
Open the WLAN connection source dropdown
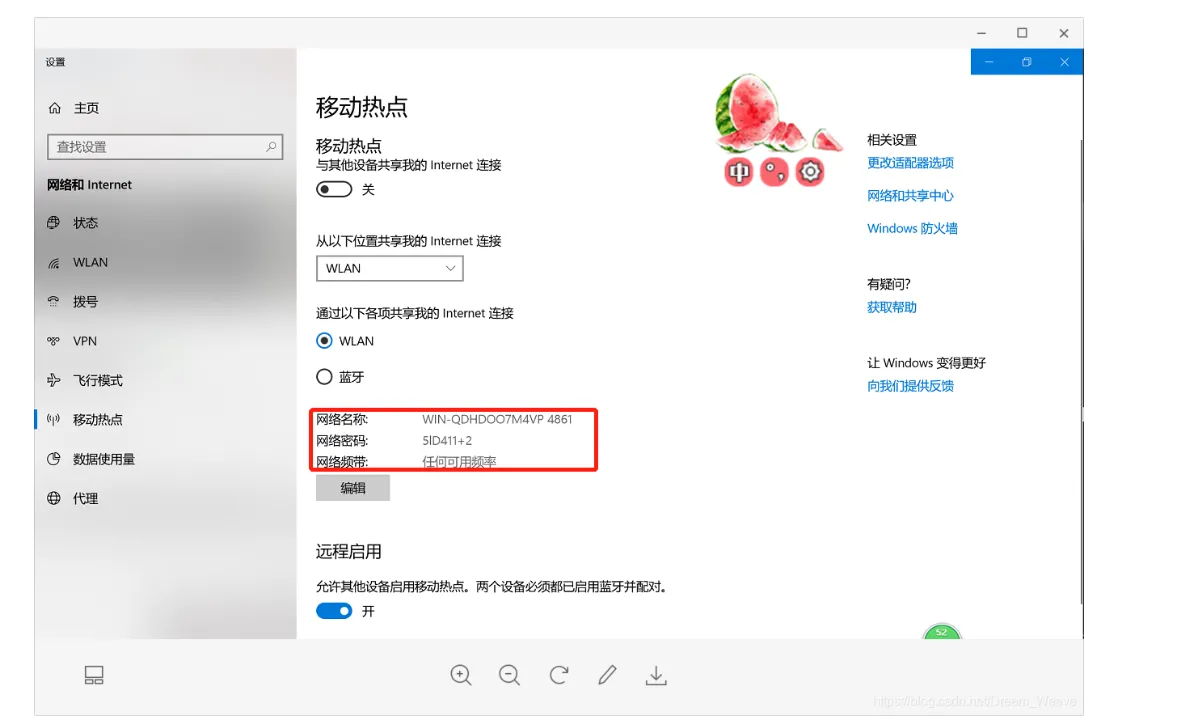389,269
